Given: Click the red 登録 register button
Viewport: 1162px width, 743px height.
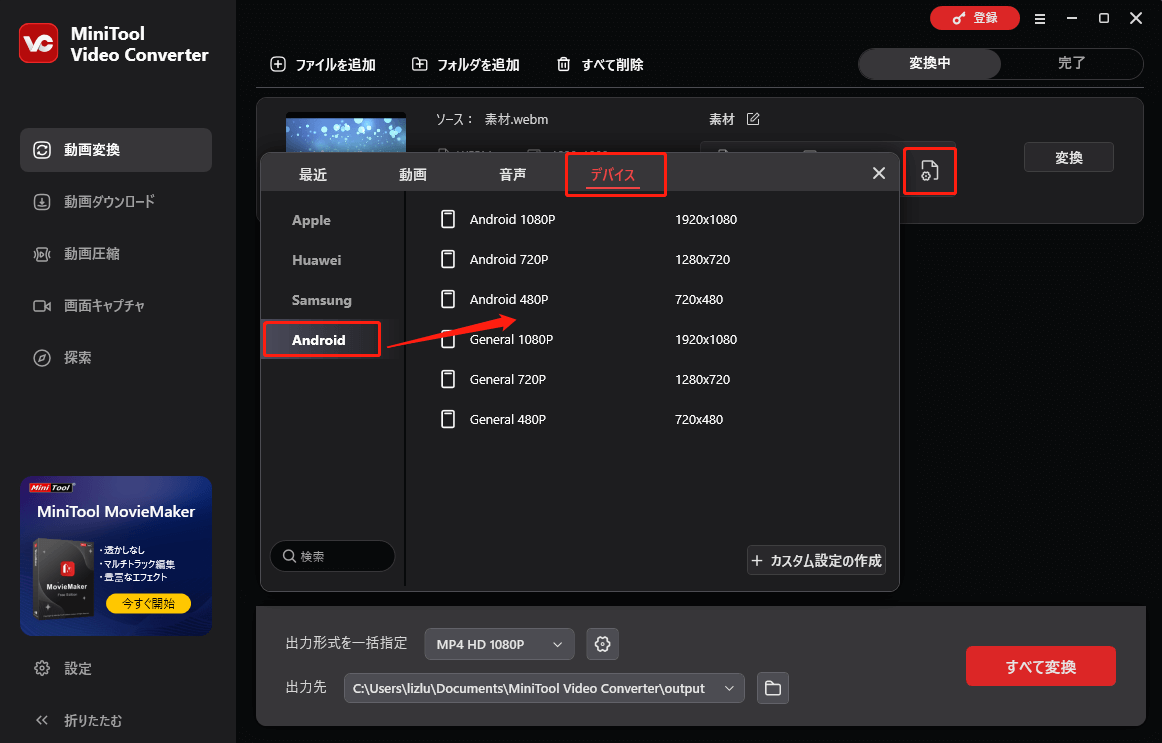Looking at the screenshot, I should click(975, 18).
